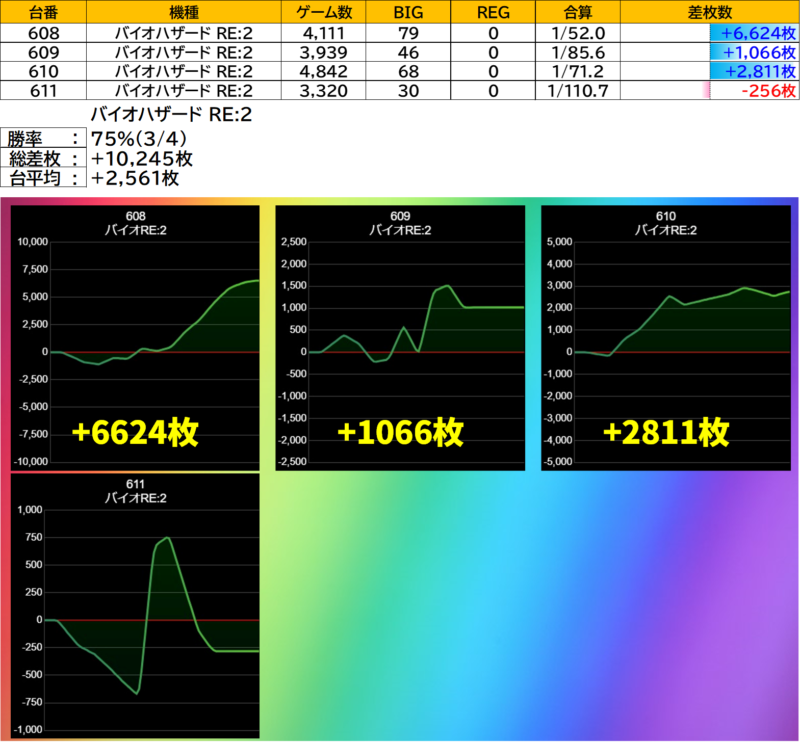This screenshot has height=742, width=800.
Task: Open the 610 slump graph
Action: pyautogui.click(x=666, y=338)
